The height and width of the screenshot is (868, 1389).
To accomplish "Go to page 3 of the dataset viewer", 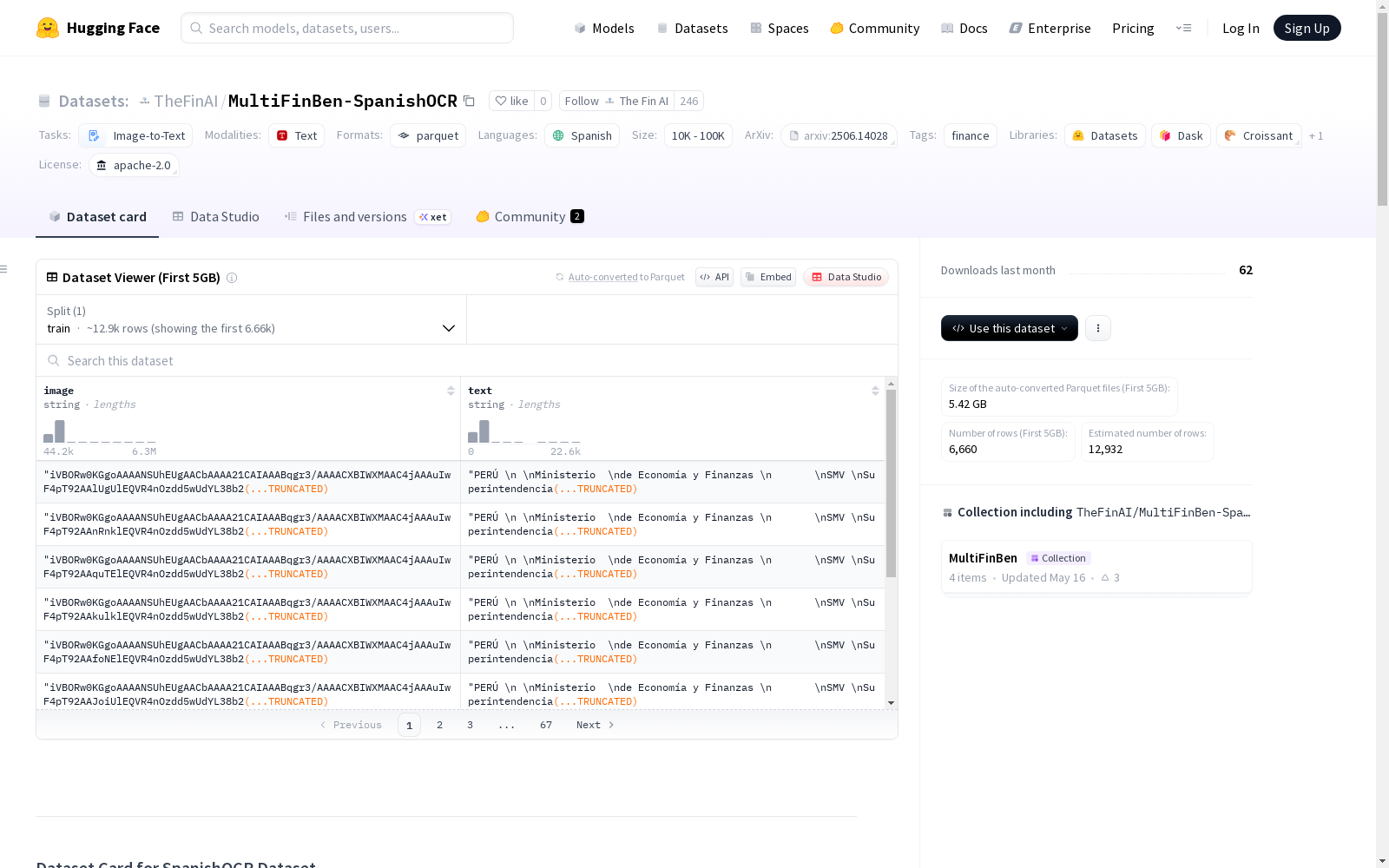I will pyautogui.click(x=470, y=725).
